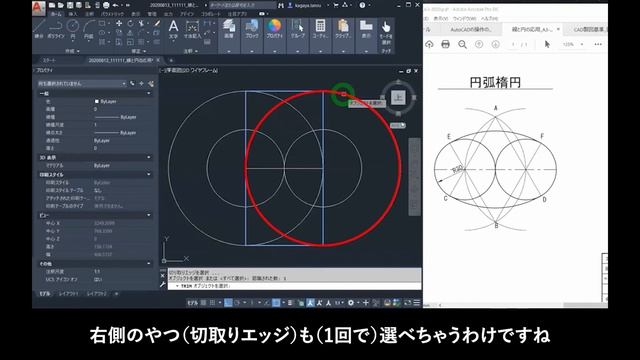Toggle grid display in status bar

pyautogui.click(x=204, y=303)
